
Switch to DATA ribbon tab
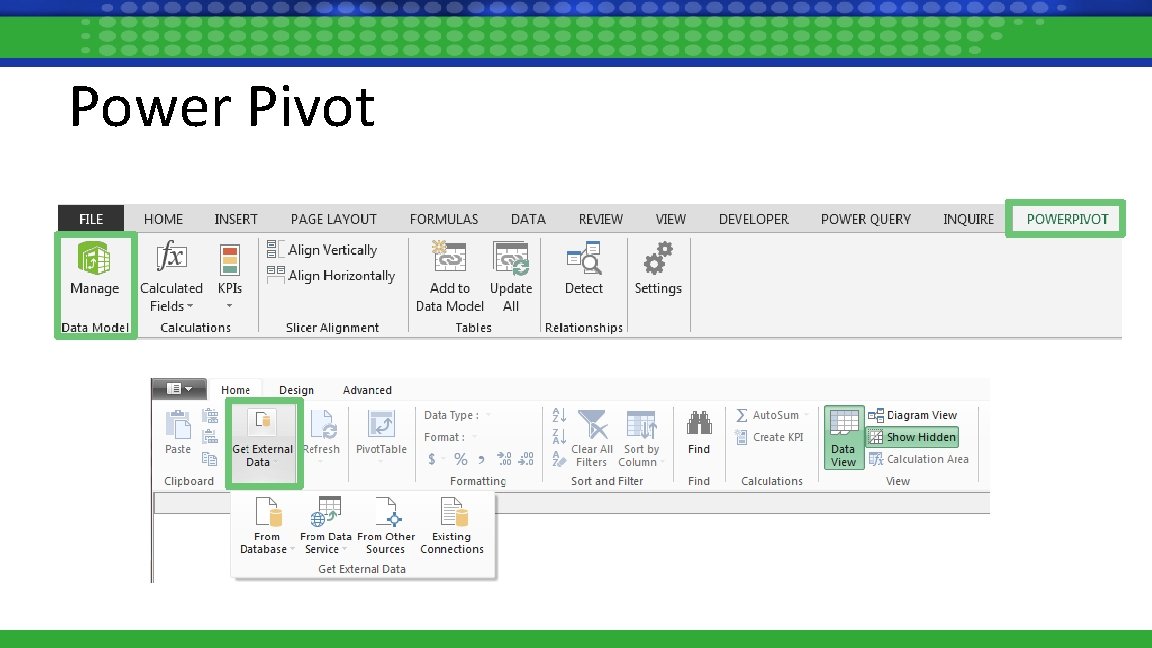528,219
